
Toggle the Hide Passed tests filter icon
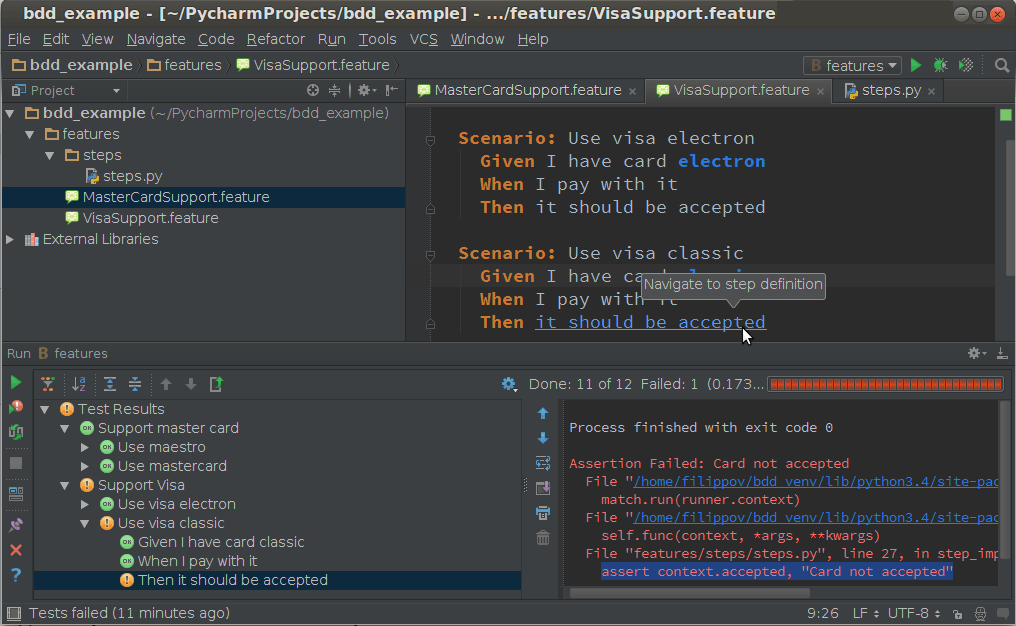47,384
